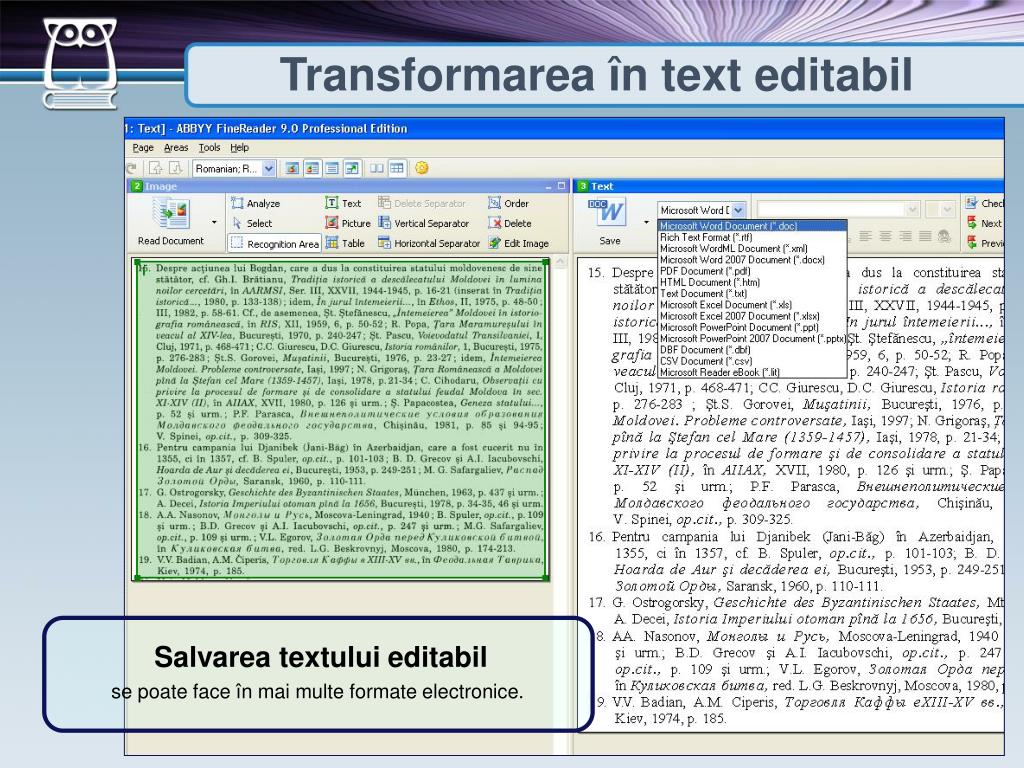The width and height of the screenshot is (1024, 768).
Task: Click the Save to Word icon
Action: tap(607, 212)
